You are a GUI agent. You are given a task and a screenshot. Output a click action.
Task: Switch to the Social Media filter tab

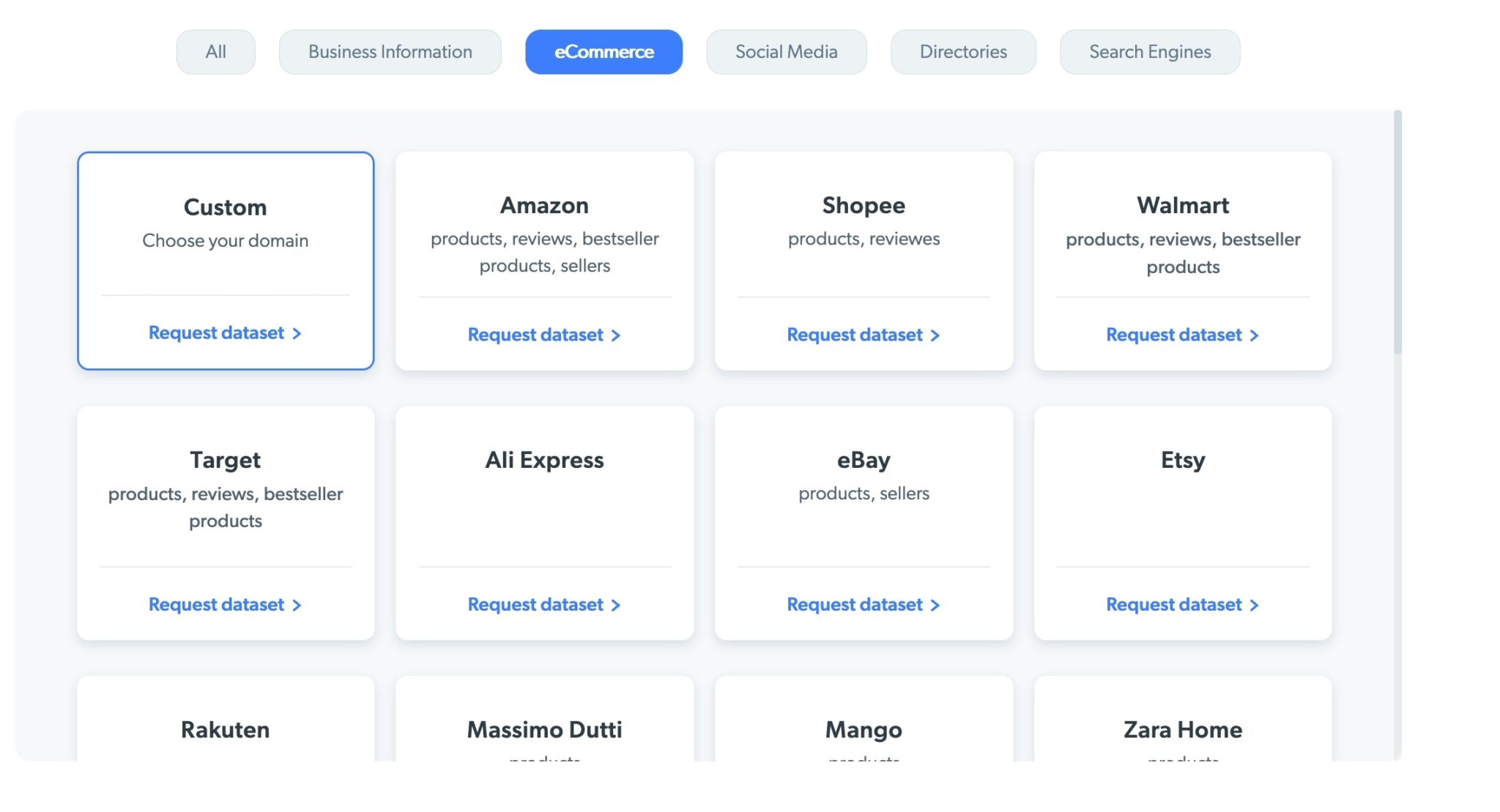point(786,51)
